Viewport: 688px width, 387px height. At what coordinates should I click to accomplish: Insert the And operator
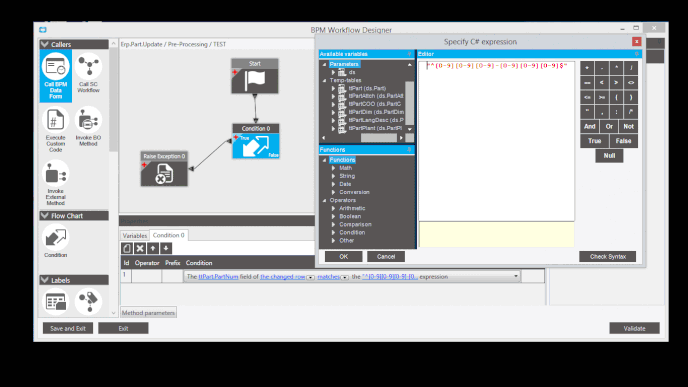590,126
